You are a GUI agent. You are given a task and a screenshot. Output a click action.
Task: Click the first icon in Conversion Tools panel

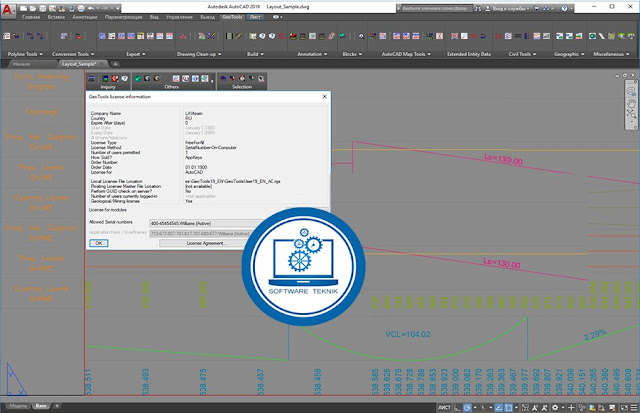[64, 36]
